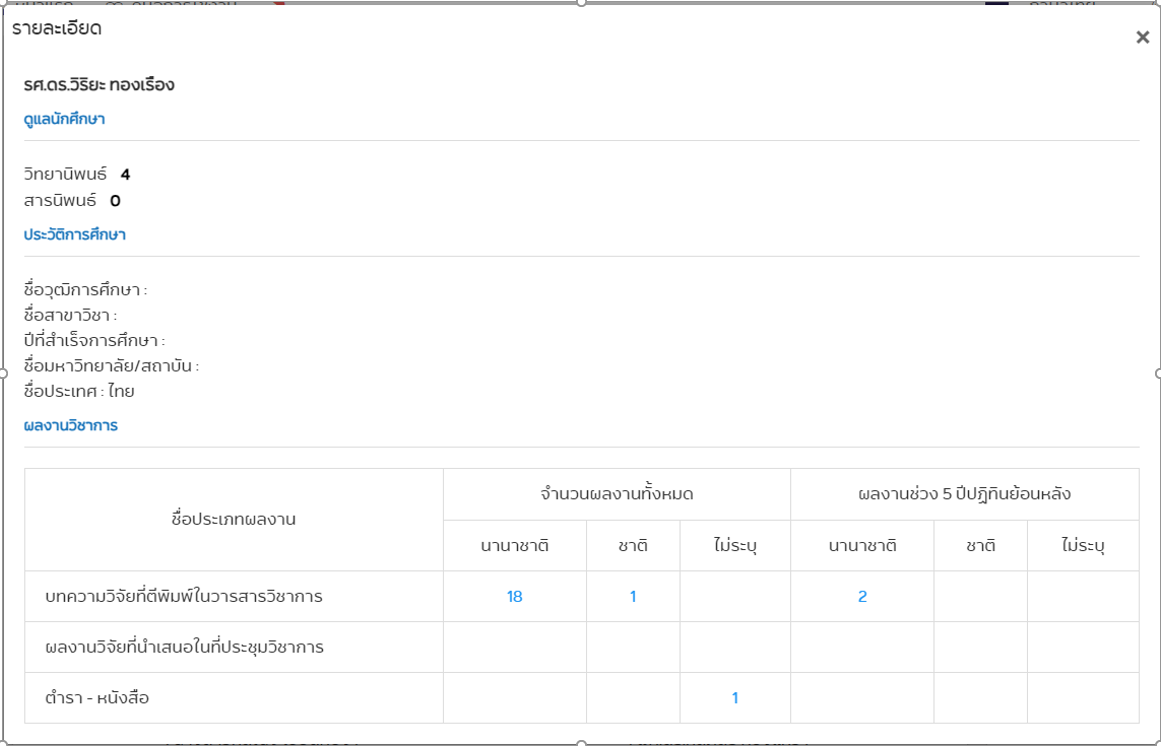The height and width of the screenshot is (746, 1161).
Task: Click the ชื่อประเภทผลงาน column header
Action: [x=234, y=519]
